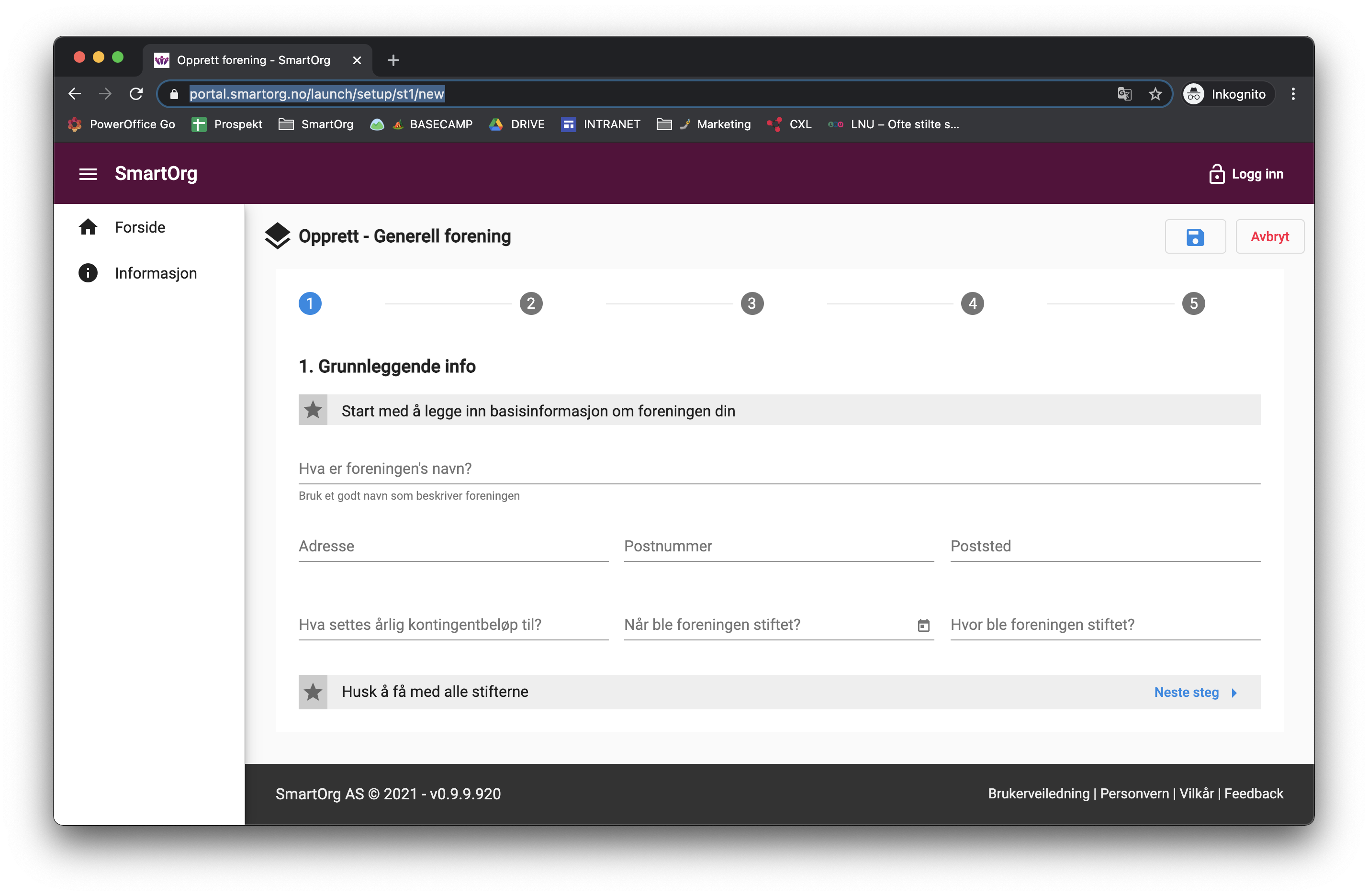Screen dimensions: 1368x896
Task: Open the Brukerveiledning footer link
Action: 1038,794
